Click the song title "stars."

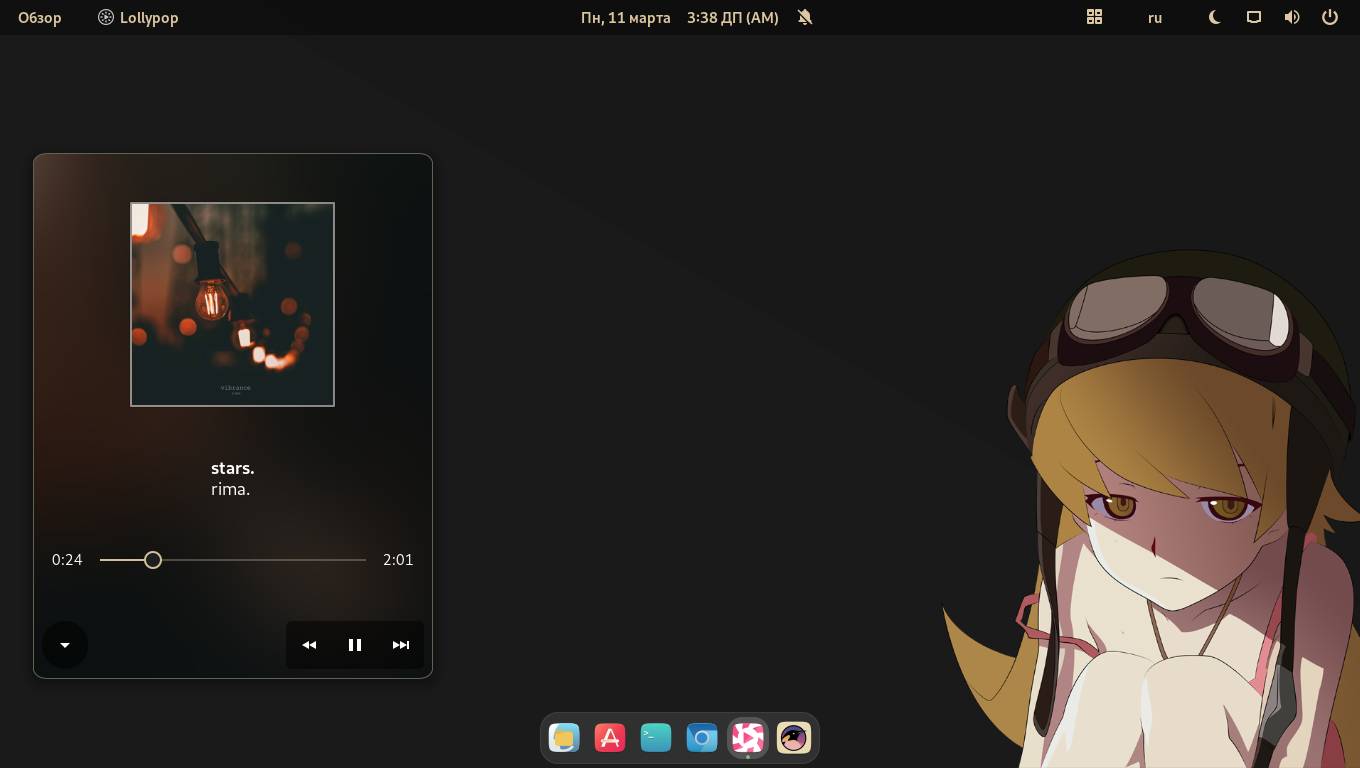click(232, 468)
